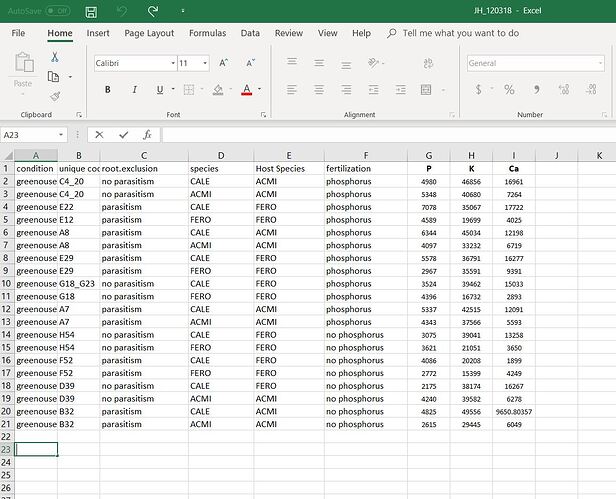The width and height of the screenshot is (616, 499).
Task: Select the Format Painter brush
Action: [x=55, y=96]
